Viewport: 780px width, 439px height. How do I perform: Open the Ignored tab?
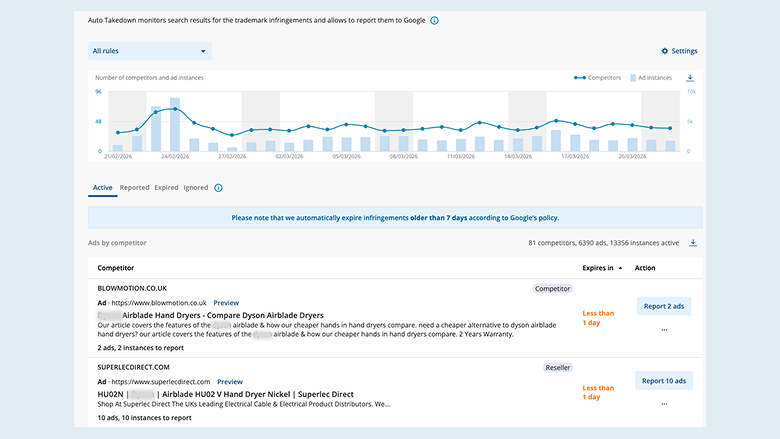195,187
